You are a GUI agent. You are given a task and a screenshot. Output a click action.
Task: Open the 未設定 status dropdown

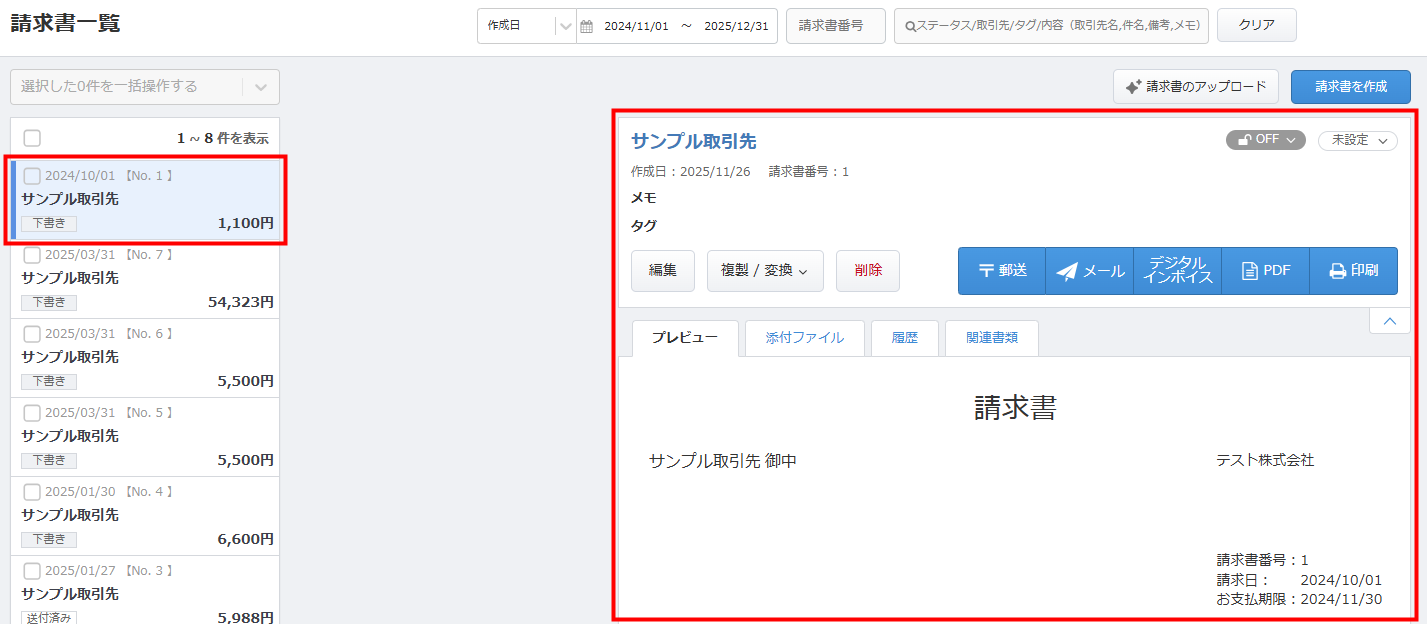coord(1357,140)
